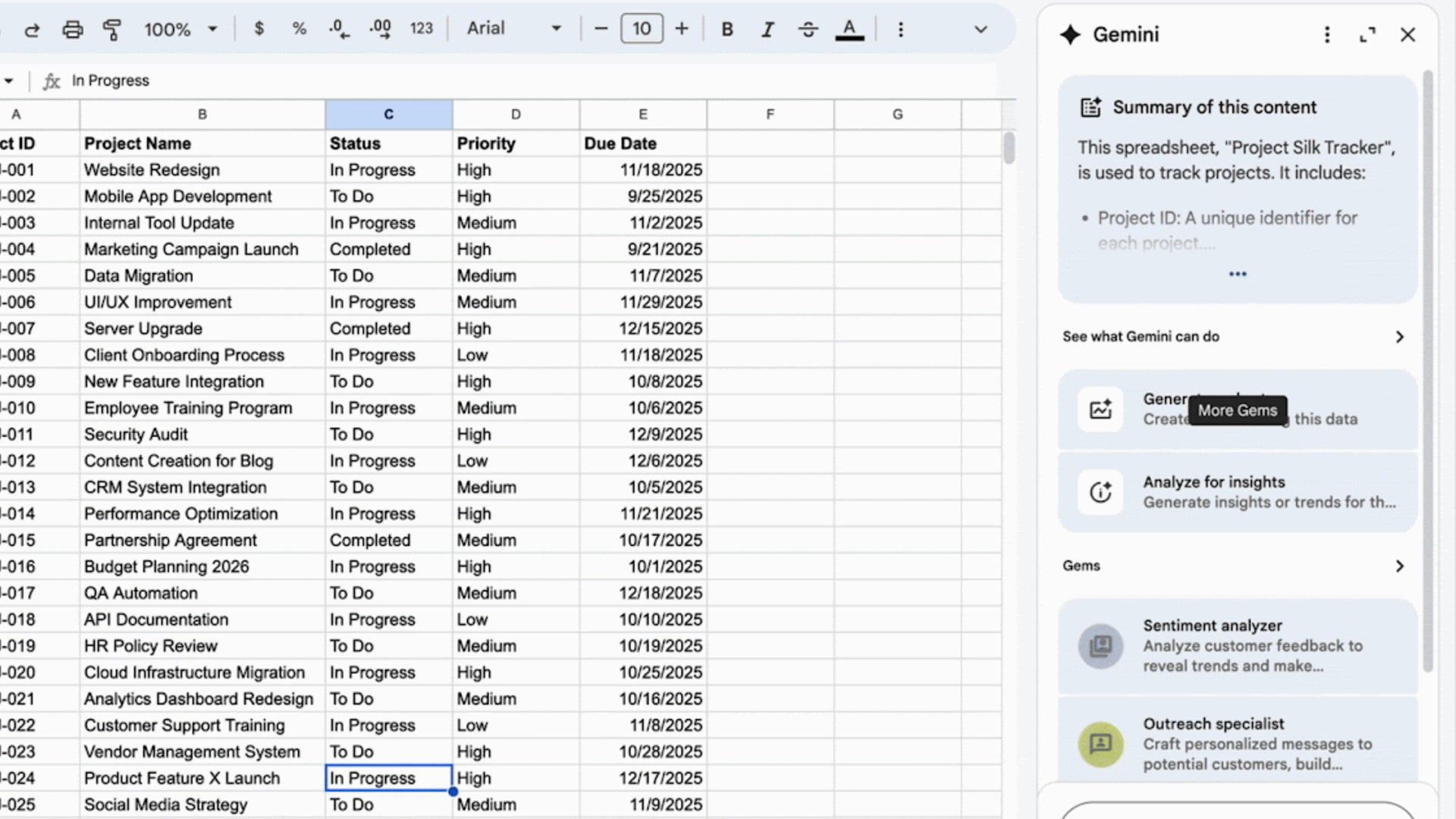Toggle italic formatting
This screenshot has height=819, width=1456.
pyautogui.click(x=767, y=29)
